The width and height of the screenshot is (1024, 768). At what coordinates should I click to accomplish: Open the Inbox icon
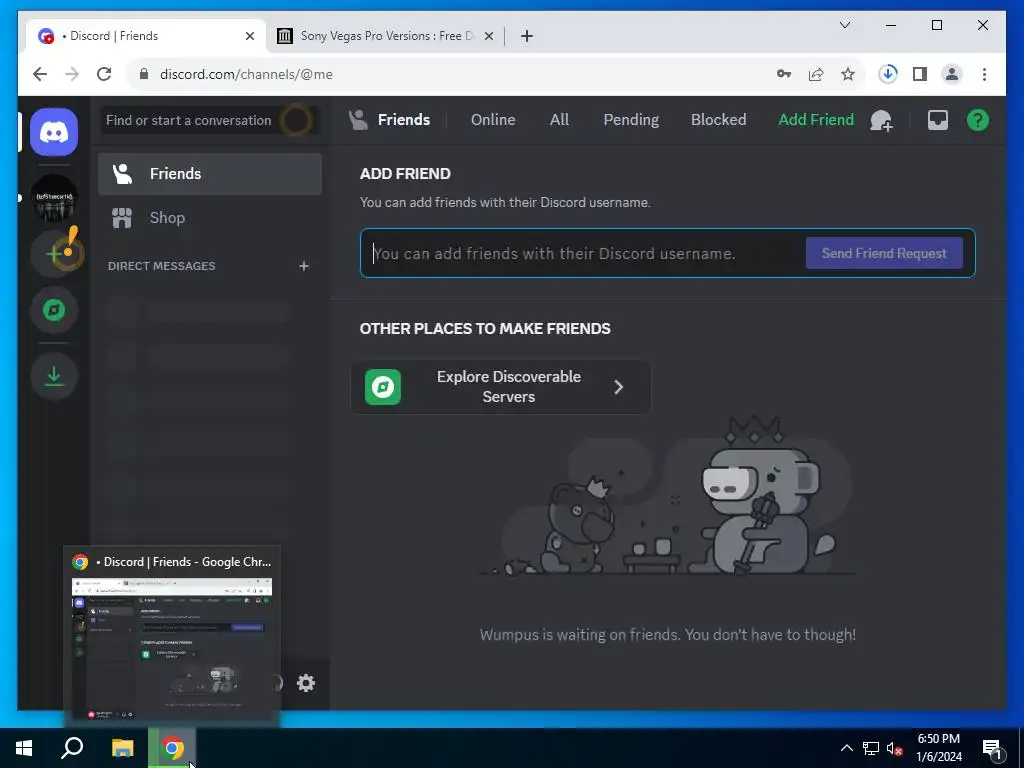(x=938, y=120)
